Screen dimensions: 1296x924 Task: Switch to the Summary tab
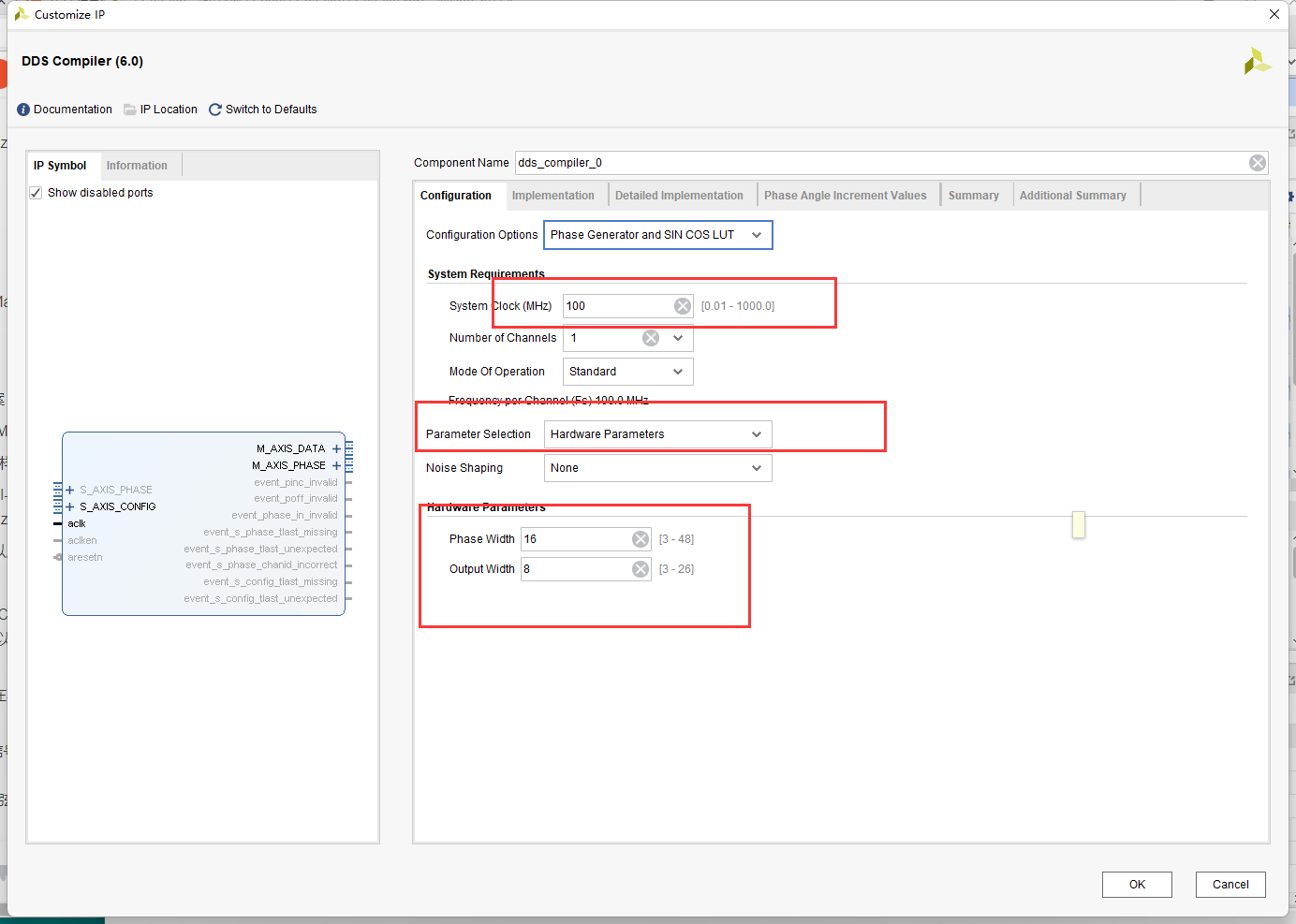tap(974, 196)
